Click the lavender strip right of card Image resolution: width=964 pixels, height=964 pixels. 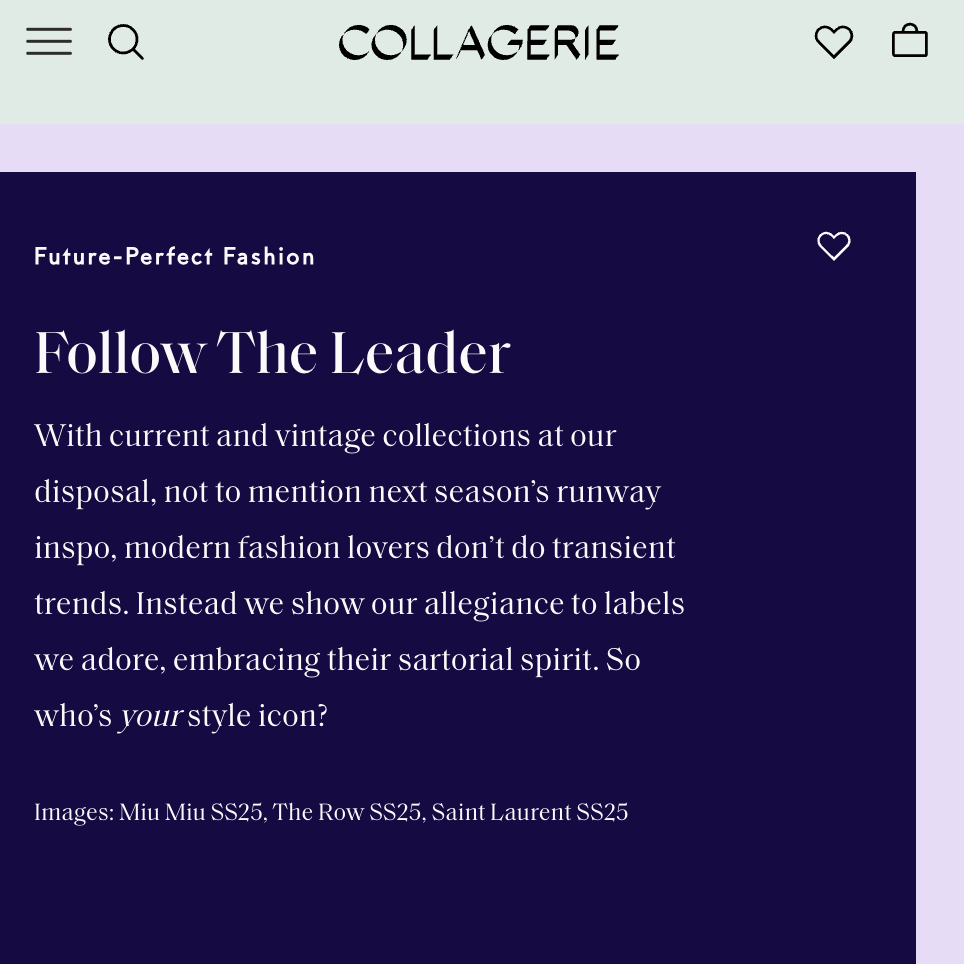click(939, 560)
